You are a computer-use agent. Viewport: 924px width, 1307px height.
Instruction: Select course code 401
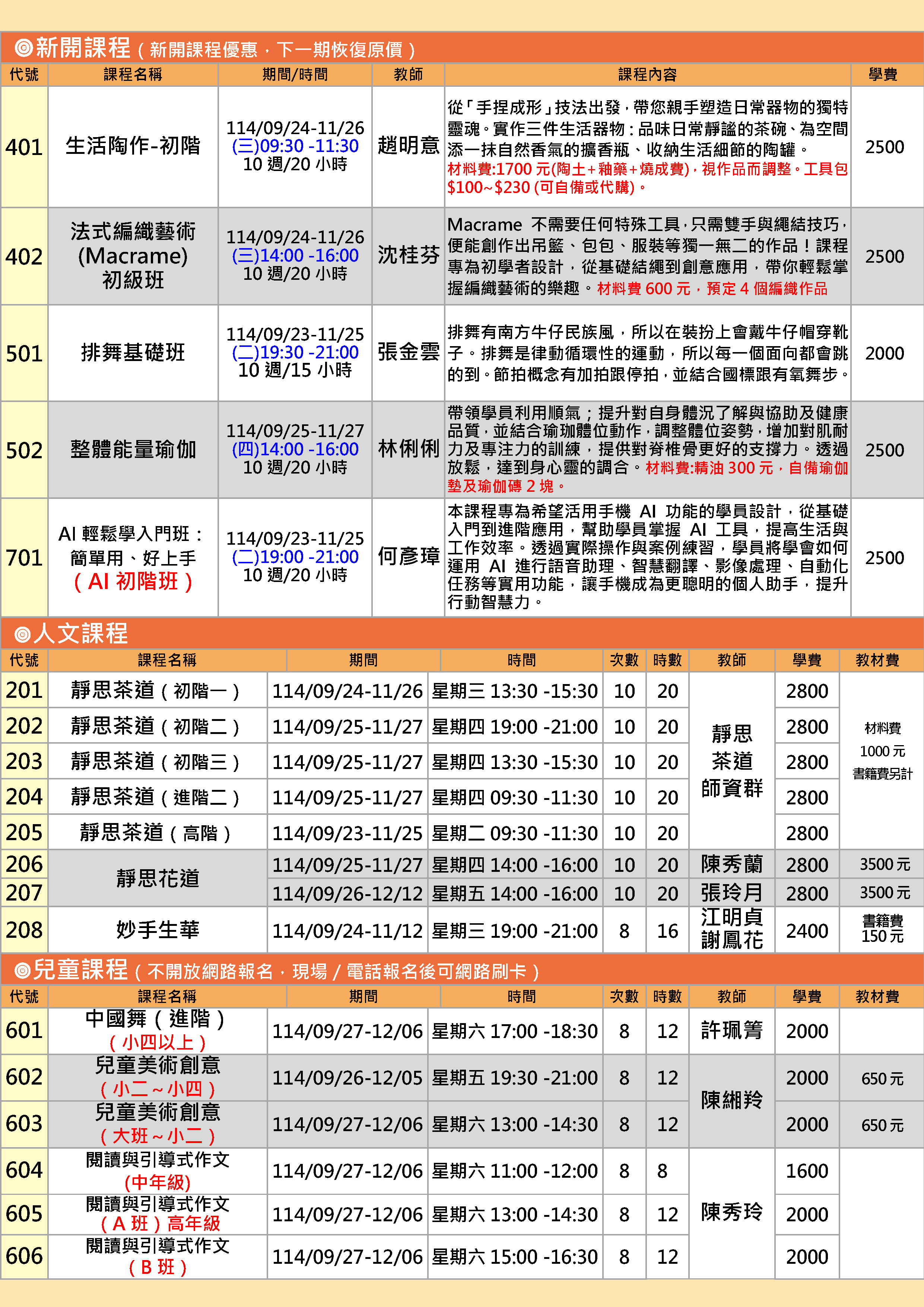coord(24,147)
